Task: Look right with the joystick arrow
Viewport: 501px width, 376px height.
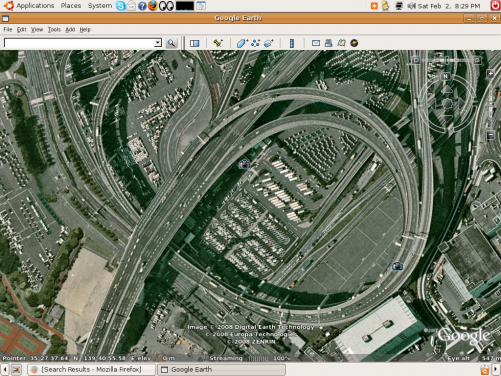Action: click(x=461, y=103)
